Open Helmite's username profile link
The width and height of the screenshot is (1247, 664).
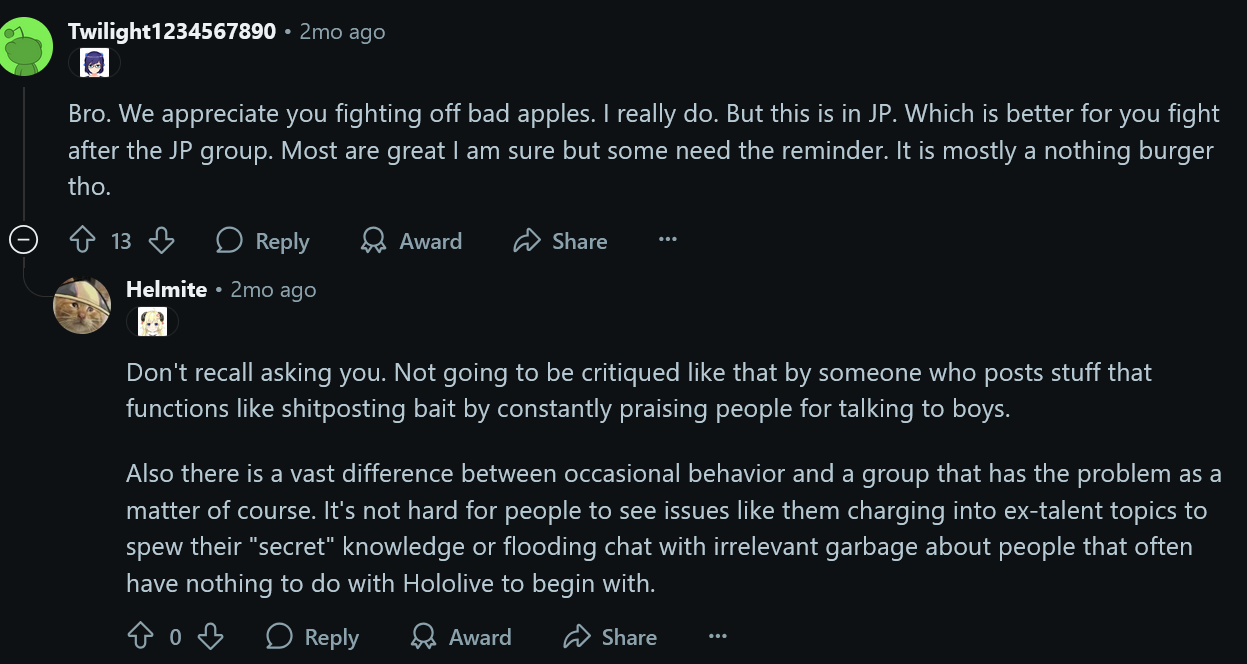tap(167, 289)
